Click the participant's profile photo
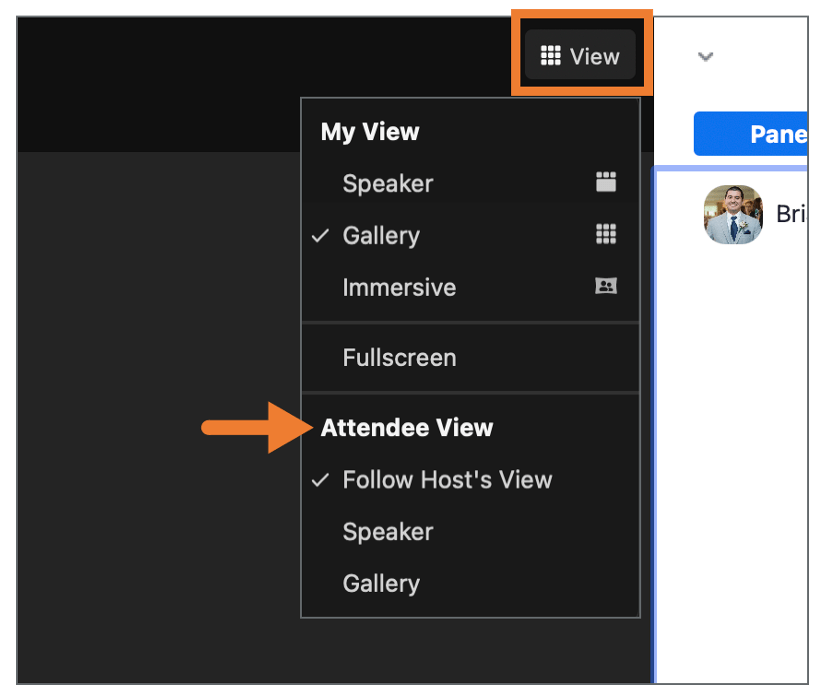This screenshot has width=830, height=700. pos(733,214)
